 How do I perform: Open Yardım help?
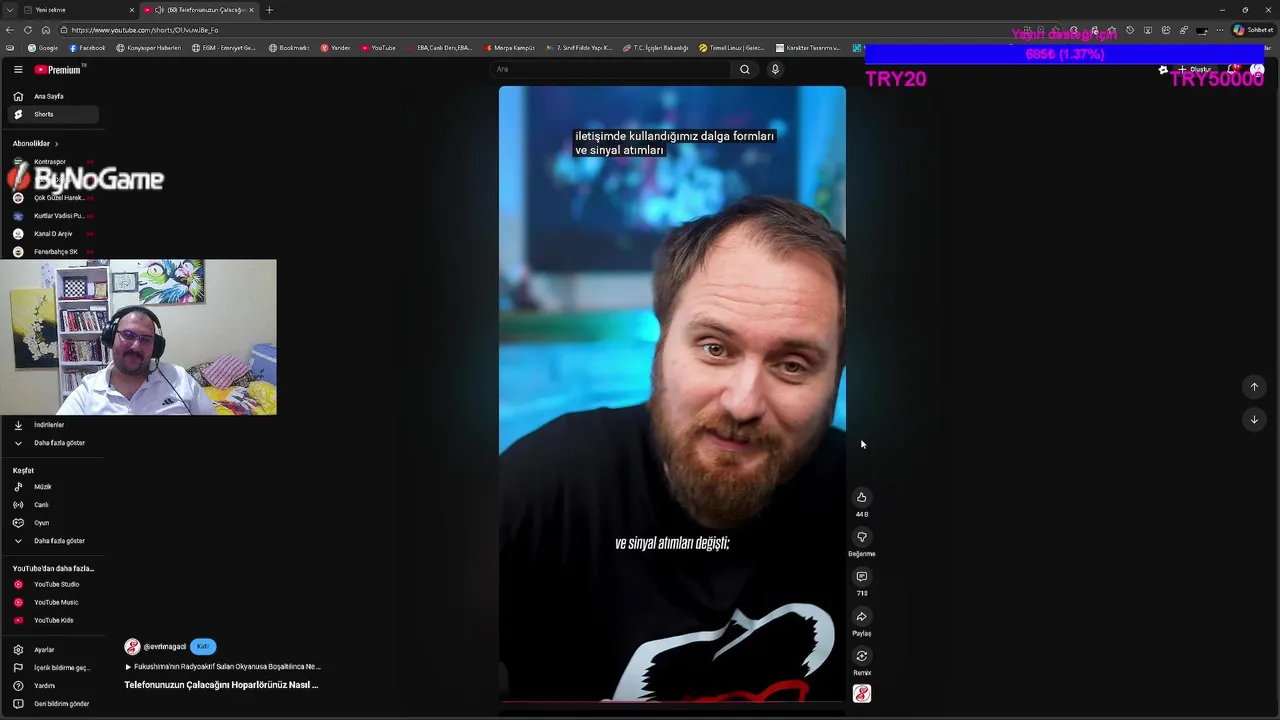click(x=52, y=686)
